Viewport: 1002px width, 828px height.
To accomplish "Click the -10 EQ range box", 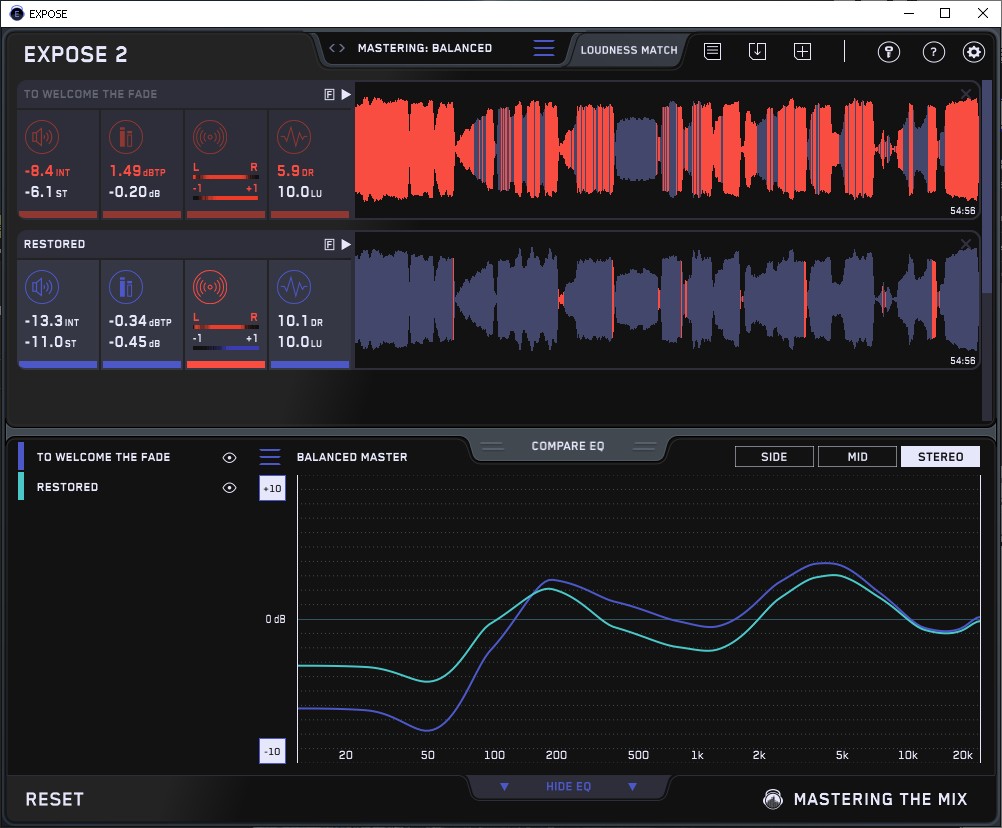I will pos(272,751).
